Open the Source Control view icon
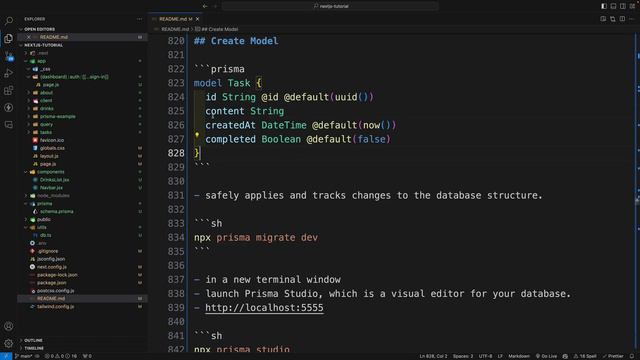 point(9,56)
